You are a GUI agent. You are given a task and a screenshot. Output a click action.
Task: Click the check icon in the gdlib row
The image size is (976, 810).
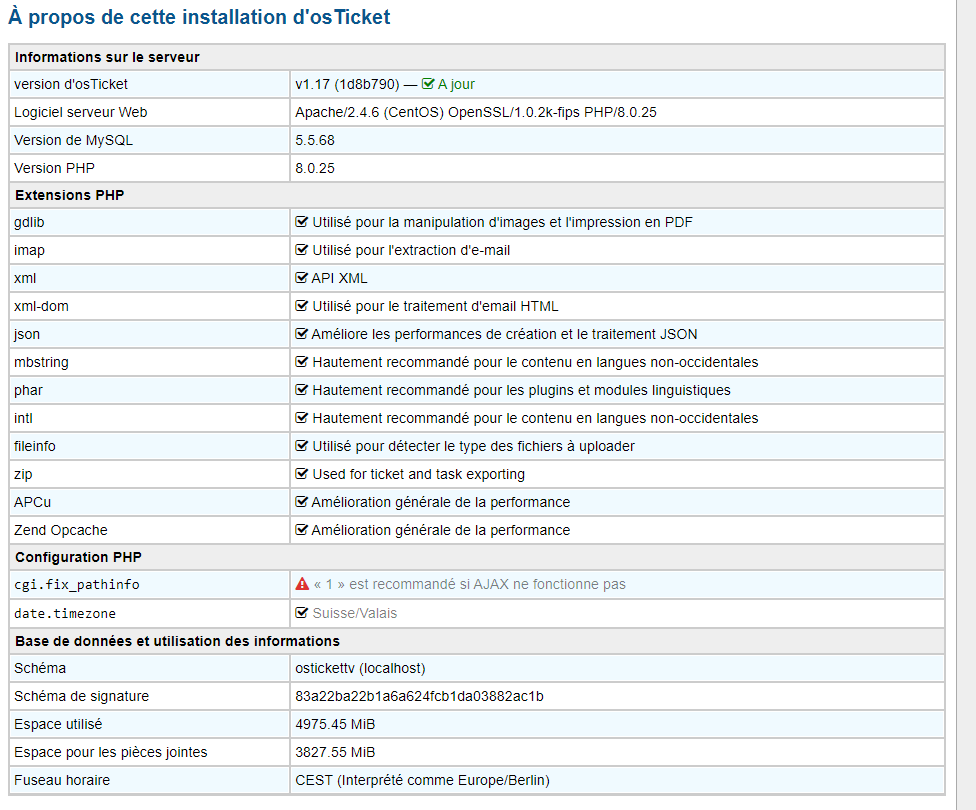(x=301, y=222)
